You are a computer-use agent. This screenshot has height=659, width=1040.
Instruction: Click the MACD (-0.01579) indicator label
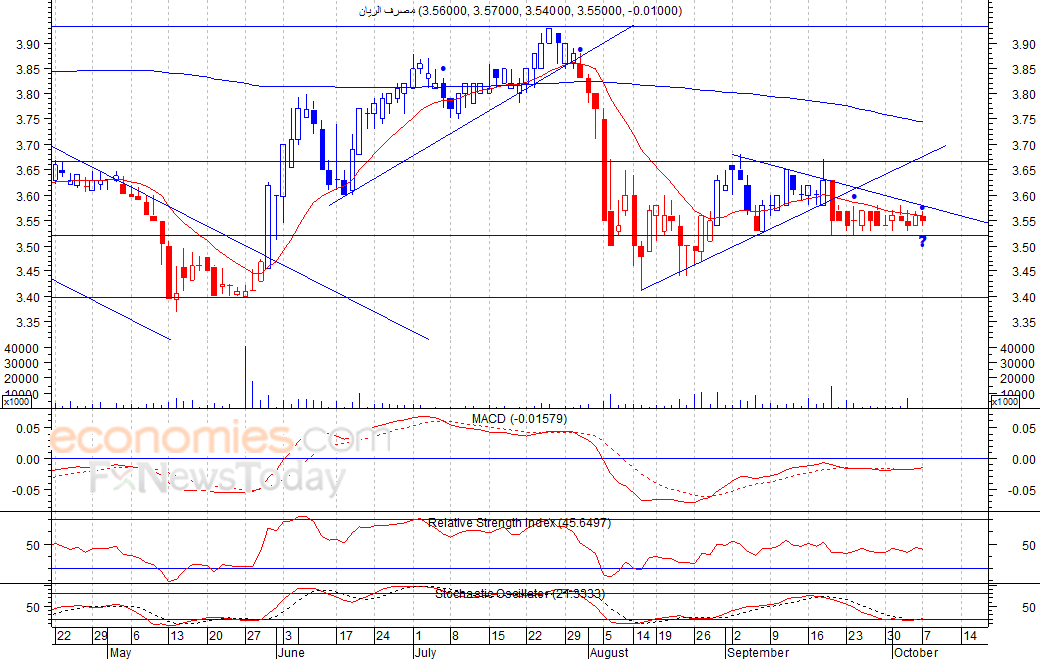[519, 418]
